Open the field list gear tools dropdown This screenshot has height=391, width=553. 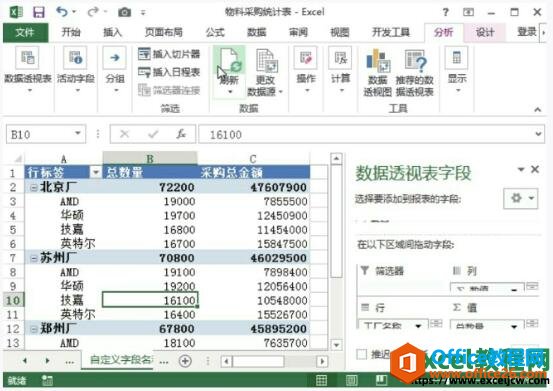point(521,198)
